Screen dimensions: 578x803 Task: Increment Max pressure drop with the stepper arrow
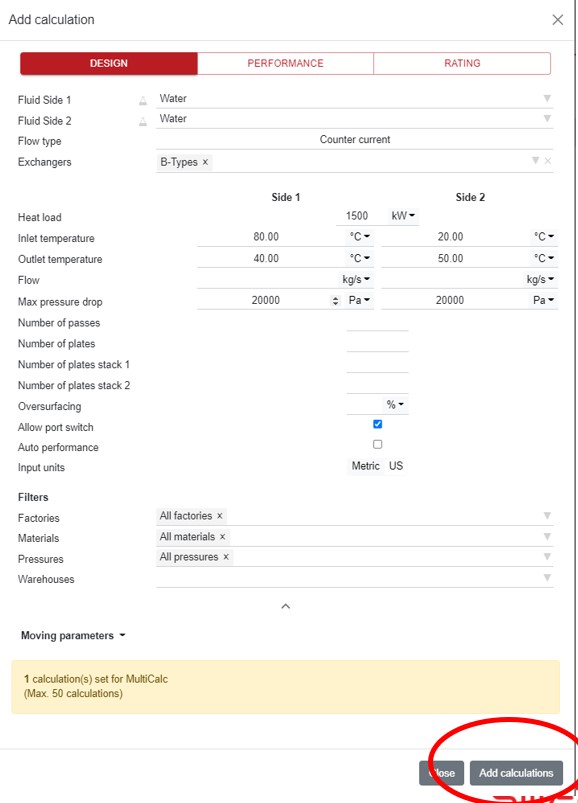[x=337, y=298]
